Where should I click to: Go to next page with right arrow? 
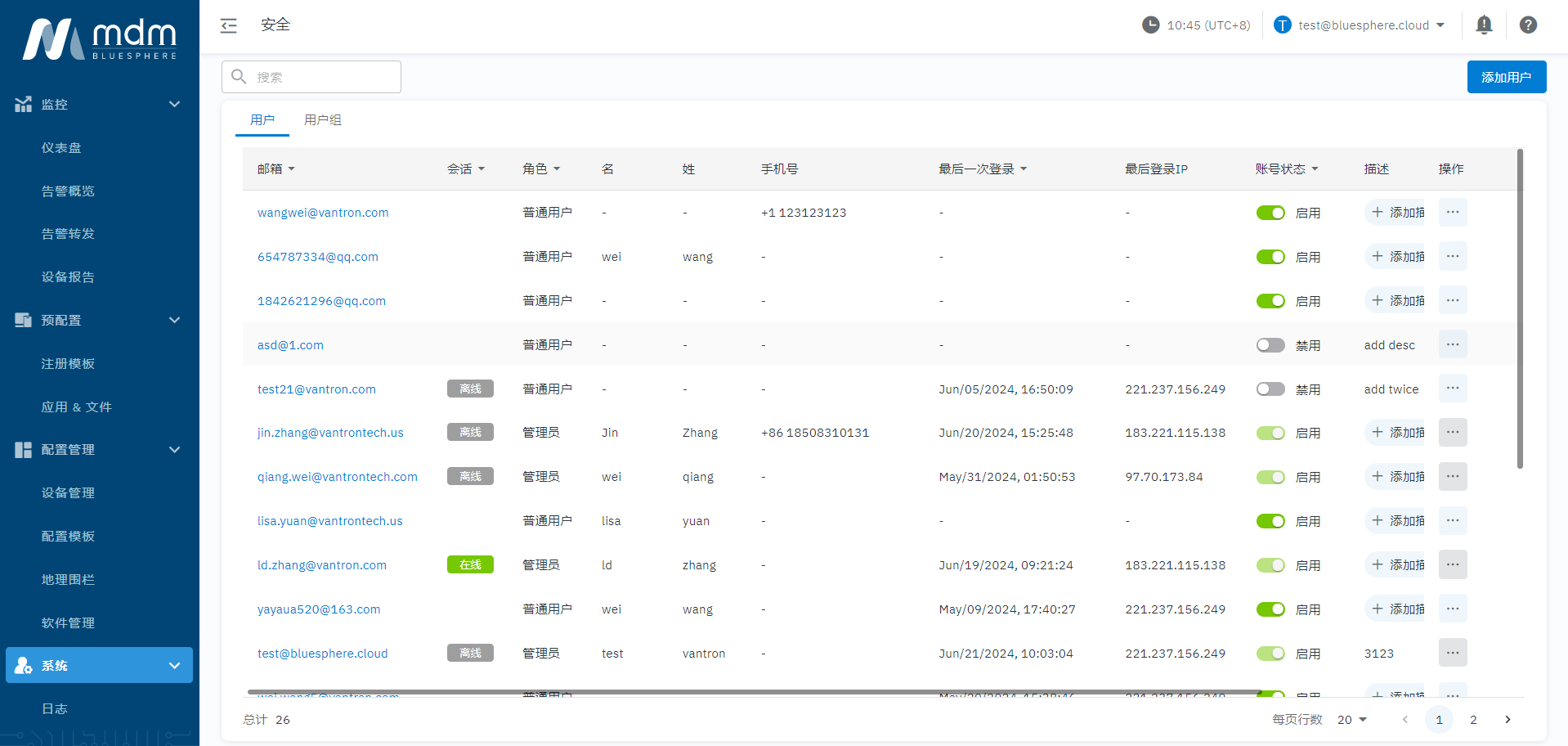(1508, 720)
